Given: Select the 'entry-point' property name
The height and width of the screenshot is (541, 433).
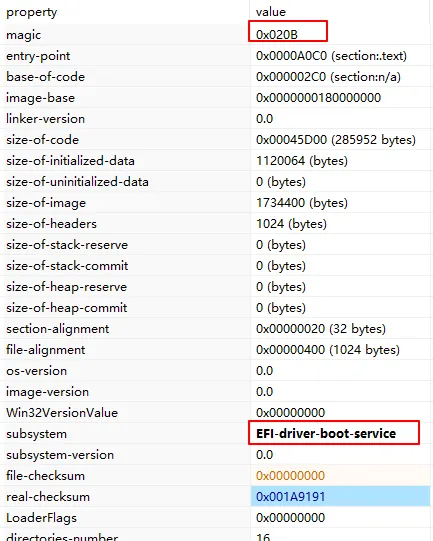Looking at the screenshot, I should pyautogui.click(x=38, y=56).
